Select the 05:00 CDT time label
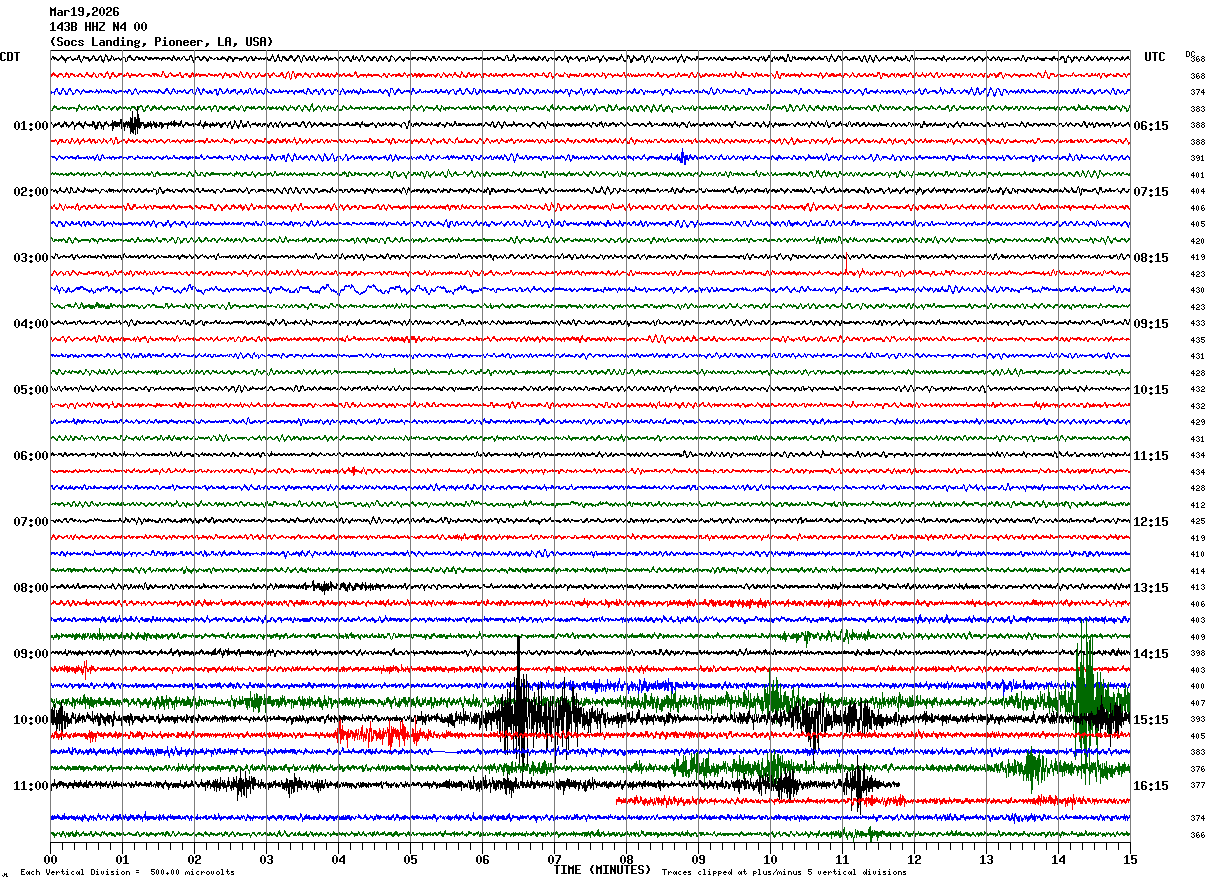Screen dimensions: 1210x886 30,390
